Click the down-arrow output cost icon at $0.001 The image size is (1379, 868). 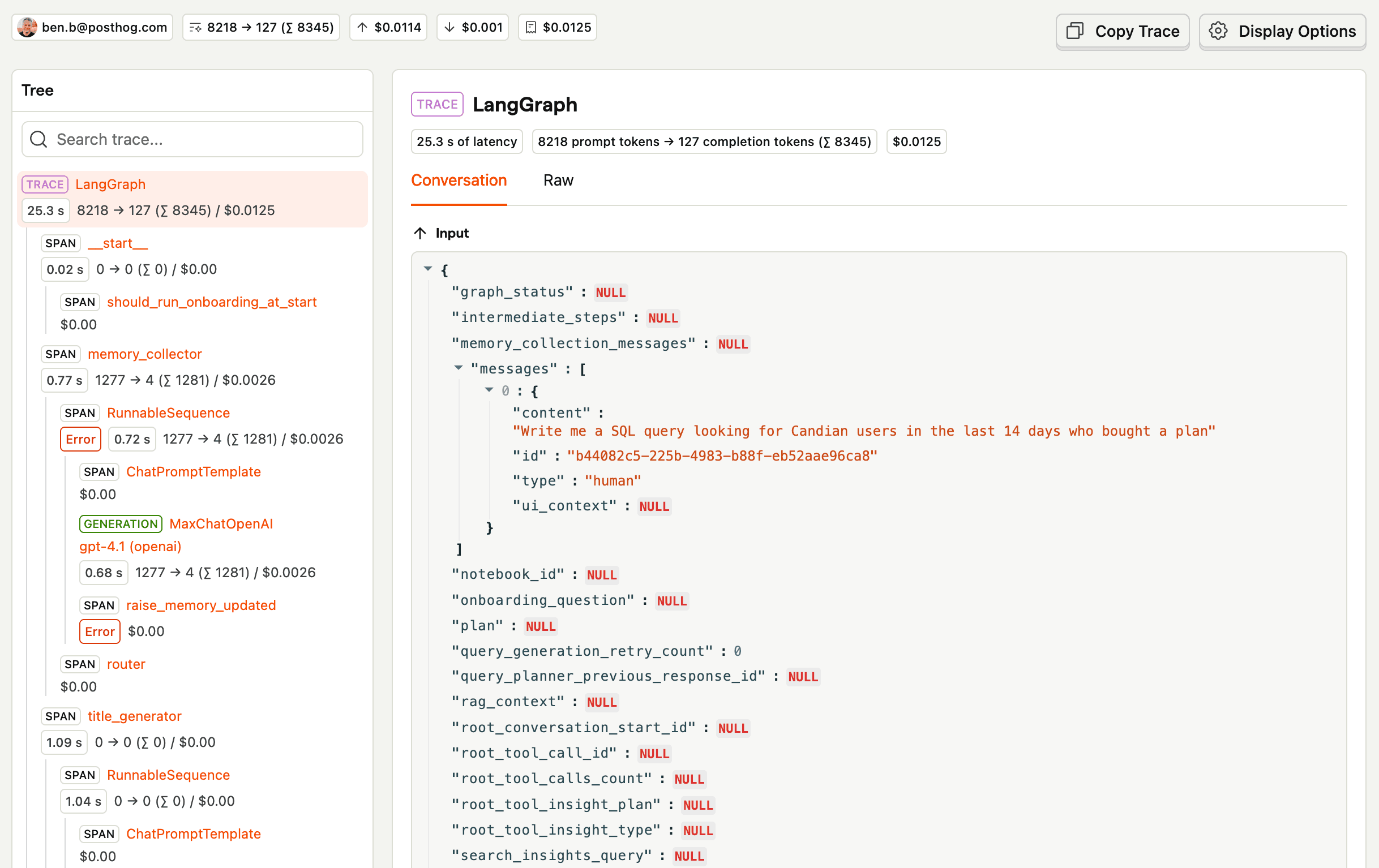[x=449, y=28]
